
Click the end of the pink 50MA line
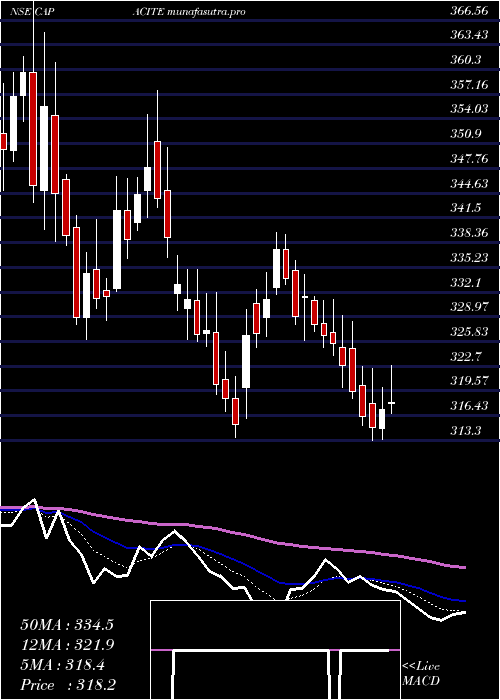[464, 567]
